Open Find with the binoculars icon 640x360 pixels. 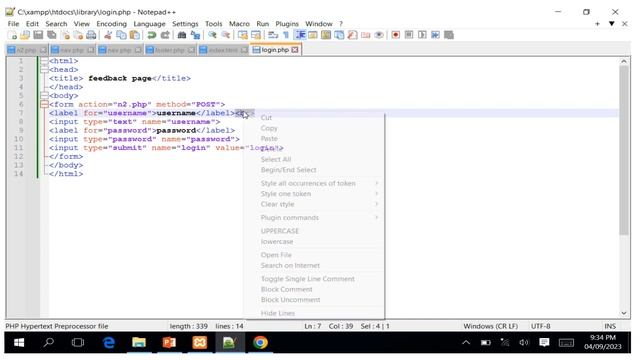click(182, 35)
